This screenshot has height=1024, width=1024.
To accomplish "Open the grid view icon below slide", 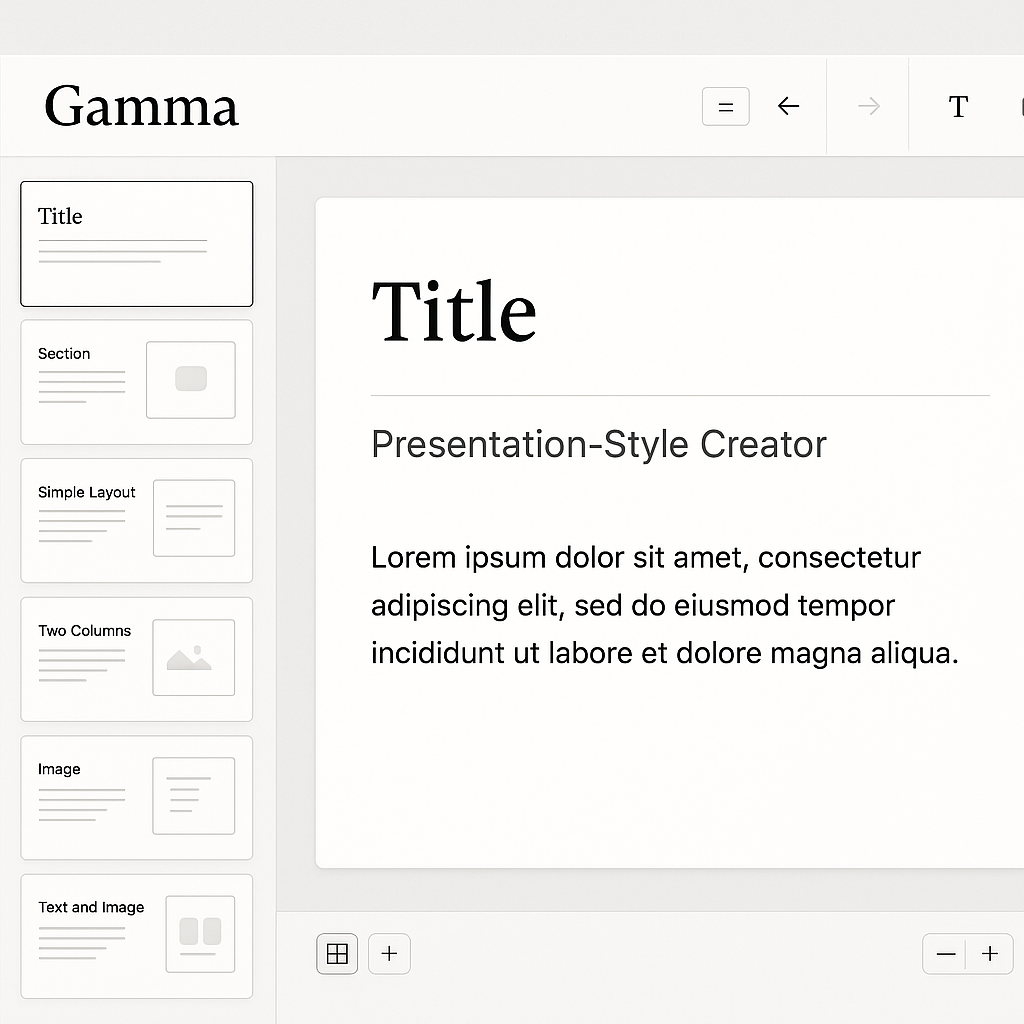I will click(x=337, y=953).
